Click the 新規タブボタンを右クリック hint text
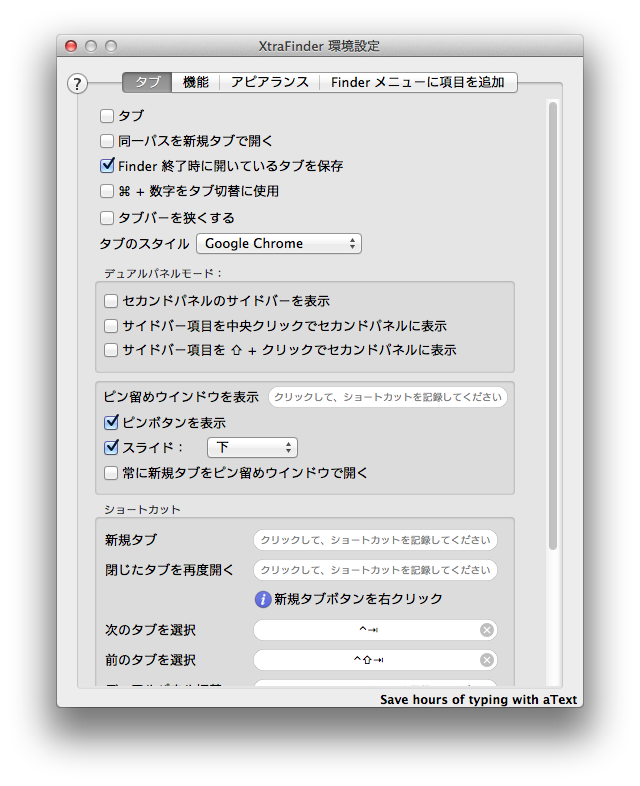The height and width of the screenshot is (786, 640). pos(358,599)
